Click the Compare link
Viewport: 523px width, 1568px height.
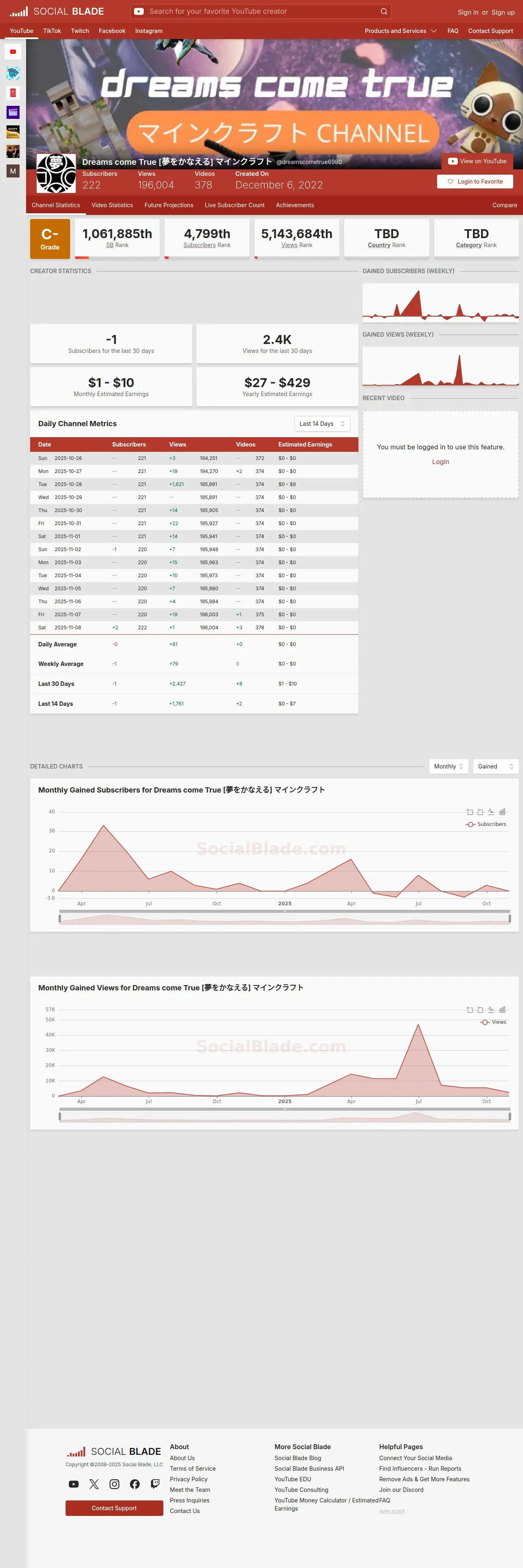click(505, 205)
